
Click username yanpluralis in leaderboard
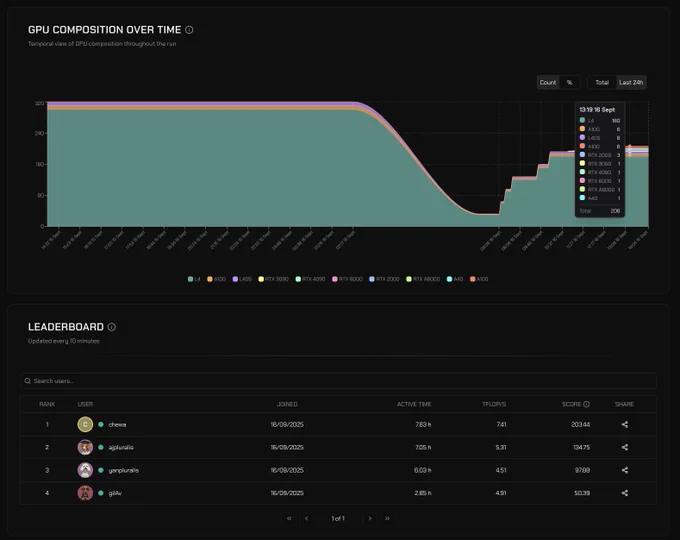[x=124, y=470]
